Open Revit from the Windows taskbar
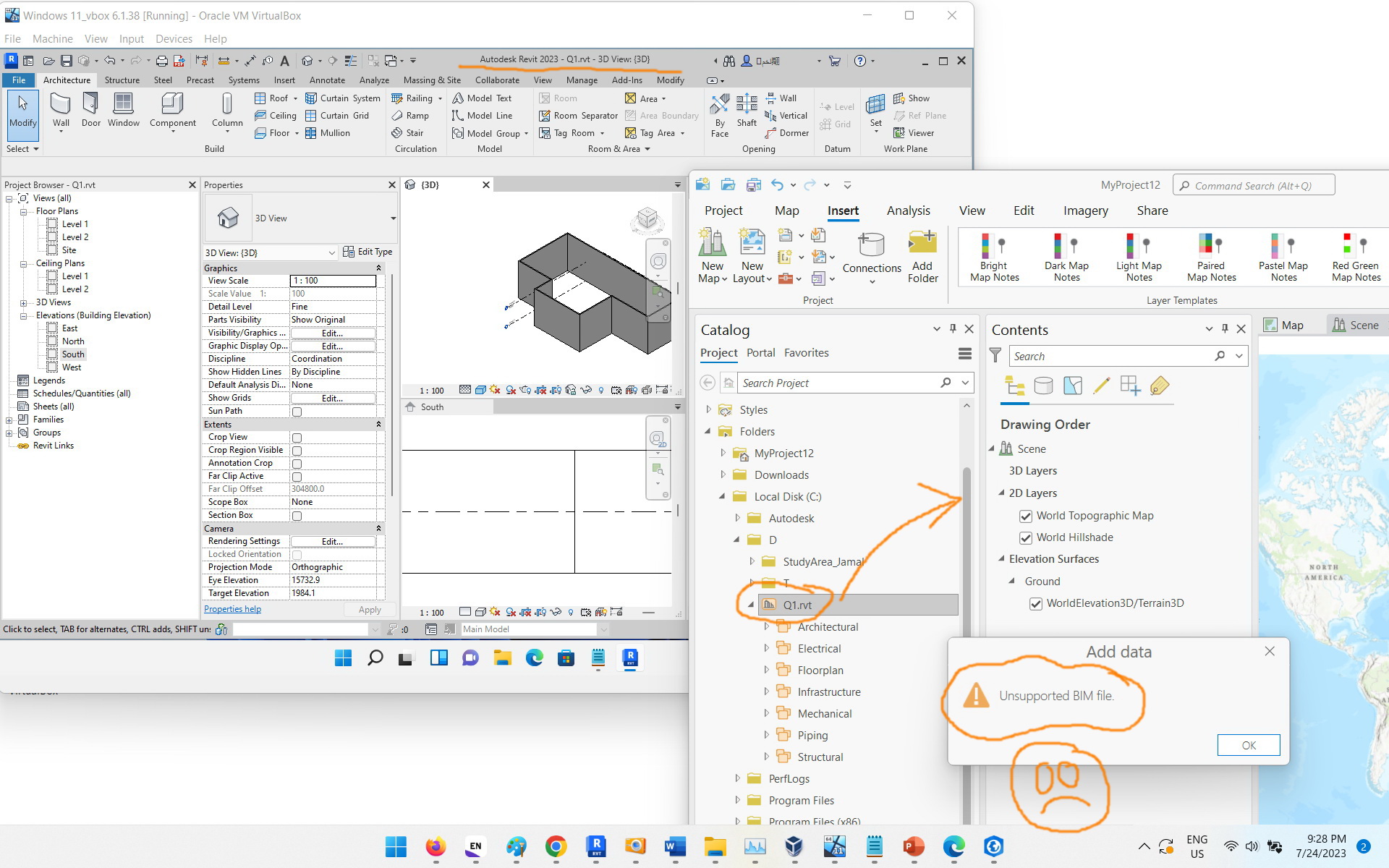Screen dimensions: 1389x868 pyautogui.click(x=596, y=847)
